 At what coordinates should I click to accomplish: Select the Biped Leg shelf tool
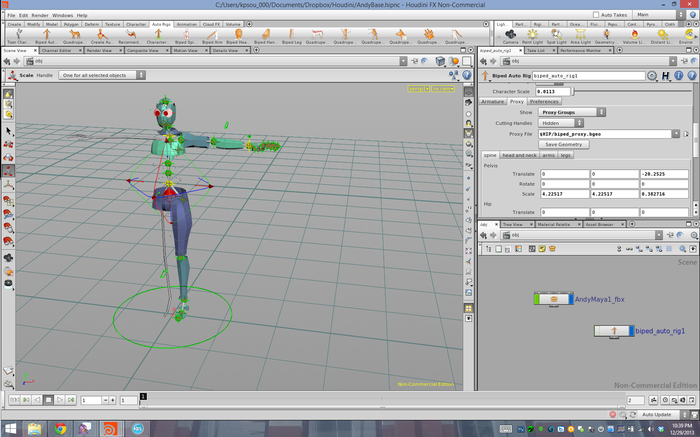(292, 36)
